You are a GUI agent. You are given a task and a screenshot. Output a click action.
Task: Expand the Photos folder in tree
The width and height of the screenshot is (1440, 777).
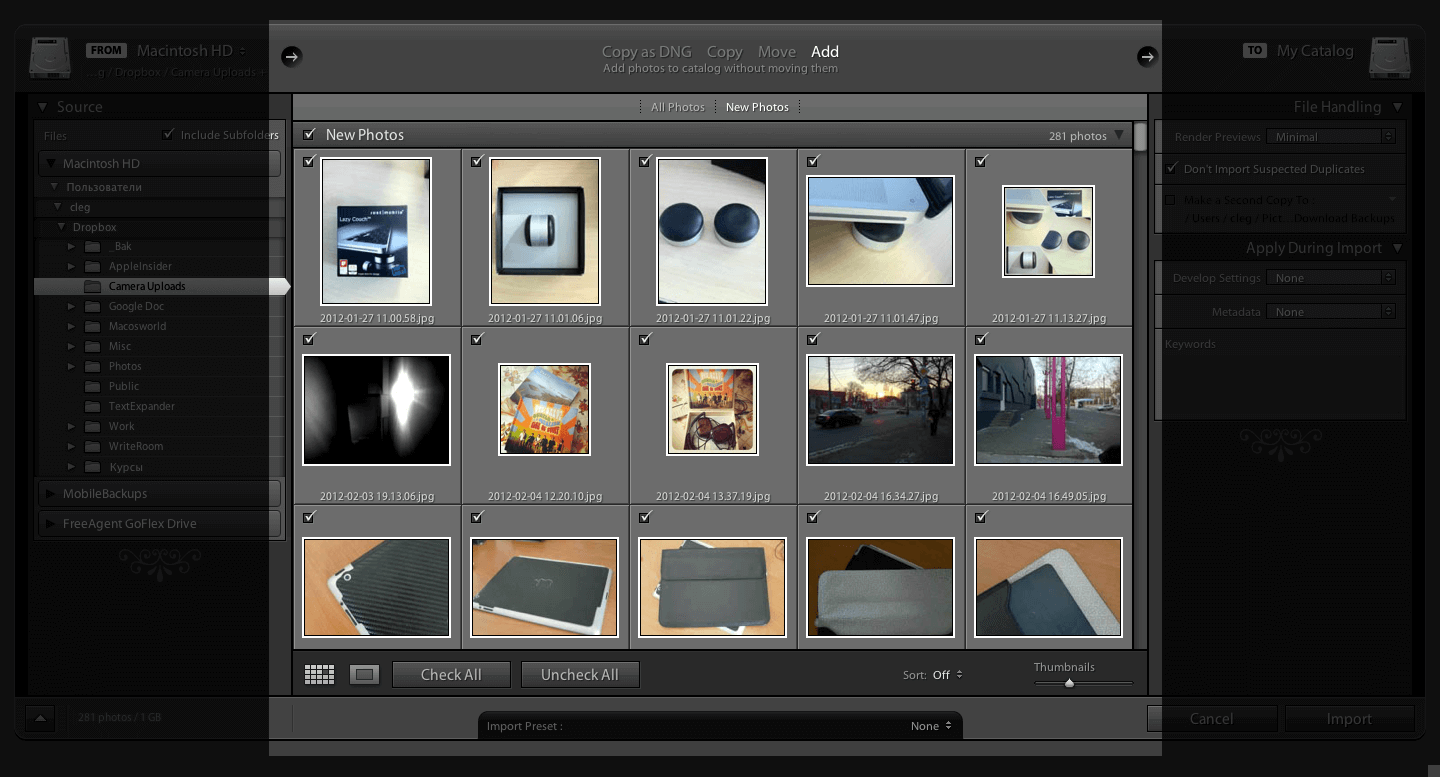pyautogui.click(x=71, y=366)
